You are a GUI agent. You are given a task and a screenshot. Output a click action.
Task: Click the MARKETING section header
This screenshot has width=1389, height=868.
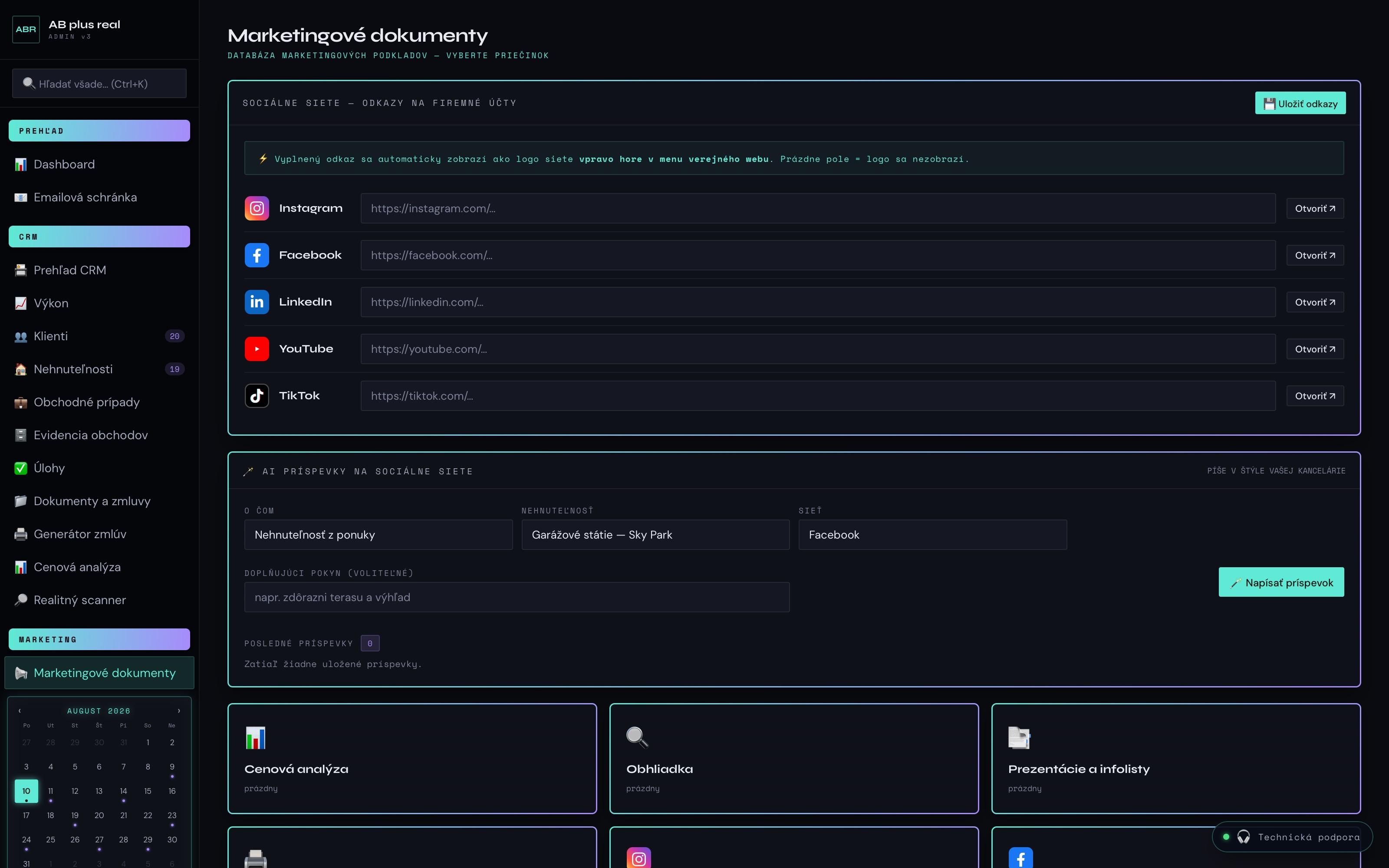coord(99,640)
